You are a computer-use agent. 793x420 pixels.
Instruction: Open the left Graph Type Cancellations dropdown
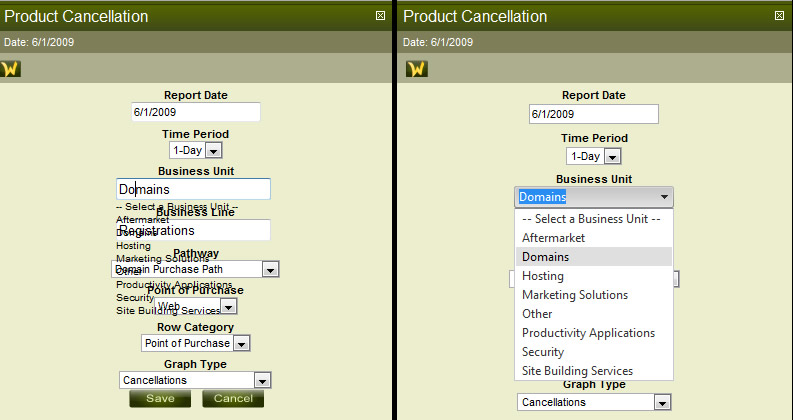pos(262,380)
